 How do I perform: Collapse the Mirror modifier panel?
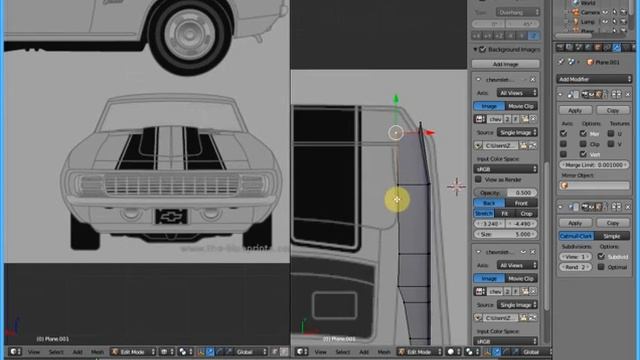click(x=560, y=95)
